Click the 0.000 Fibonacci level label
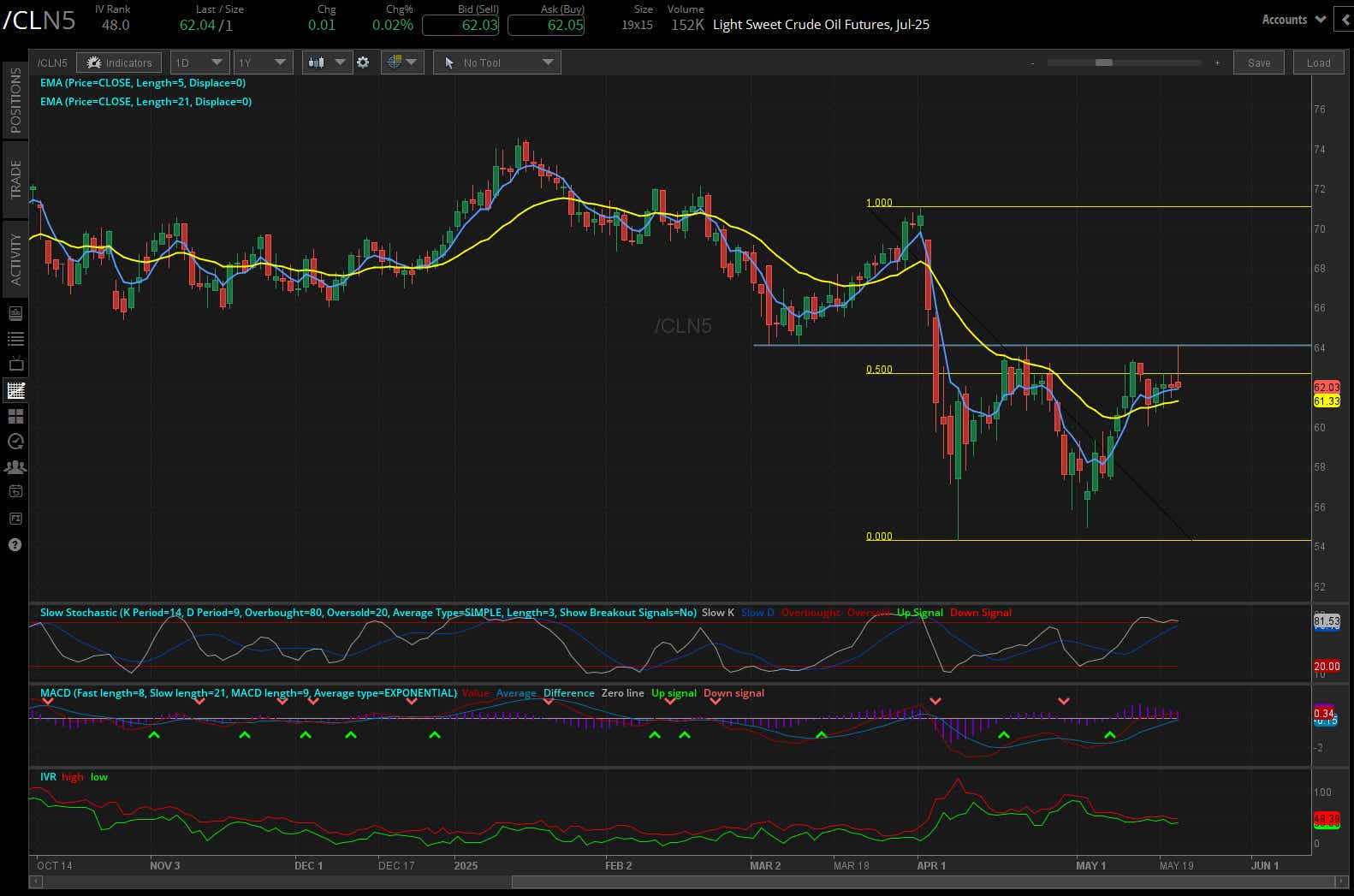Viewport: 1354px width, 896px height. [879, 537]
